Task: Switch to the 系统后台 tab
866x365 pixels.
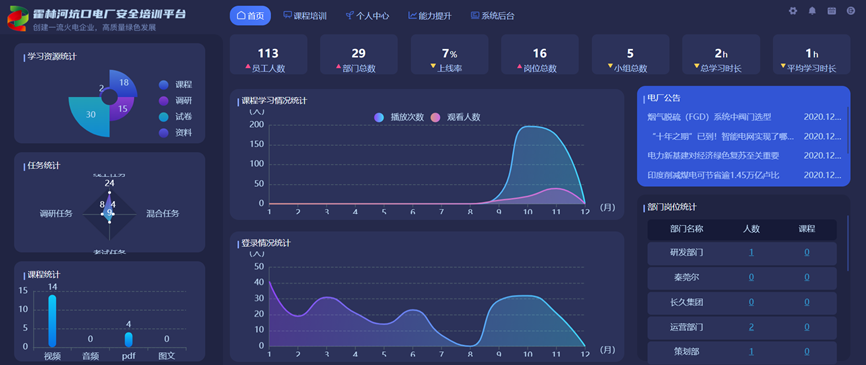Action: click(x=493, y=16)
